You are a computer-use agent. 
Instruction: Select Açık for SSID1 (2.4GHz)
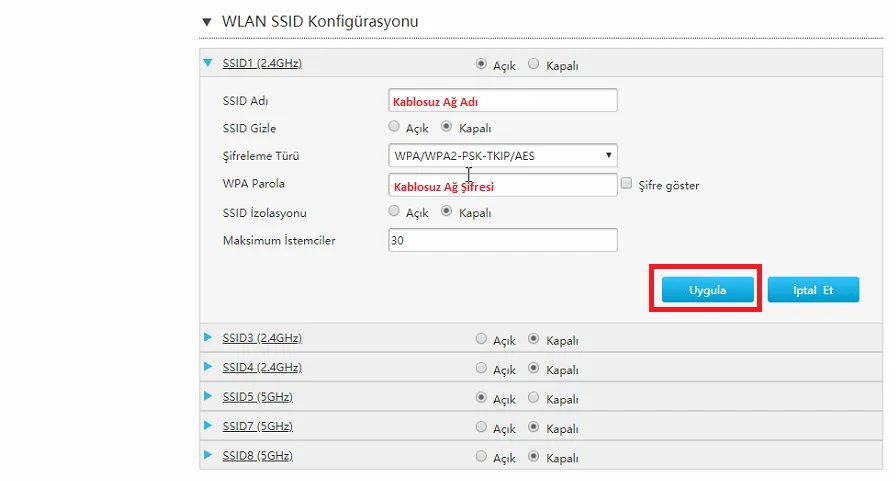click(481, 64)
